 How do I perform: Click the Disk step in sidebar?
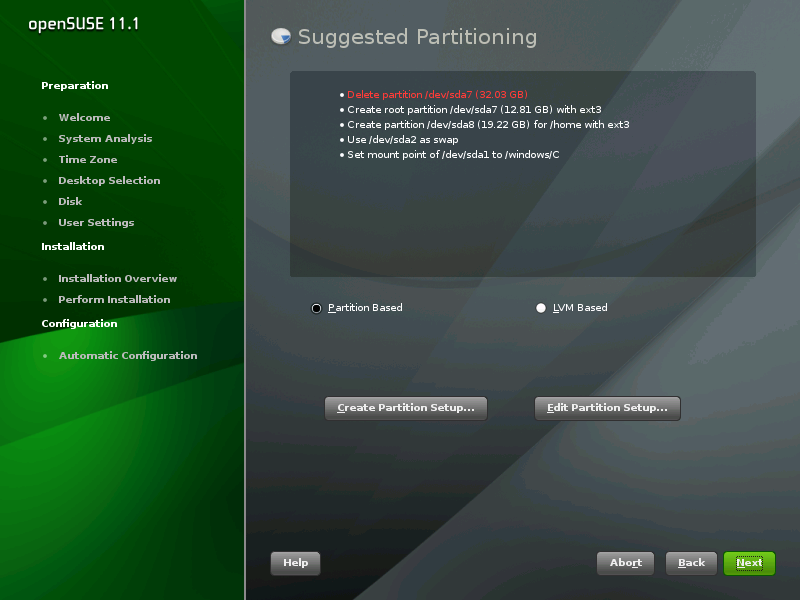coord(70,202)
